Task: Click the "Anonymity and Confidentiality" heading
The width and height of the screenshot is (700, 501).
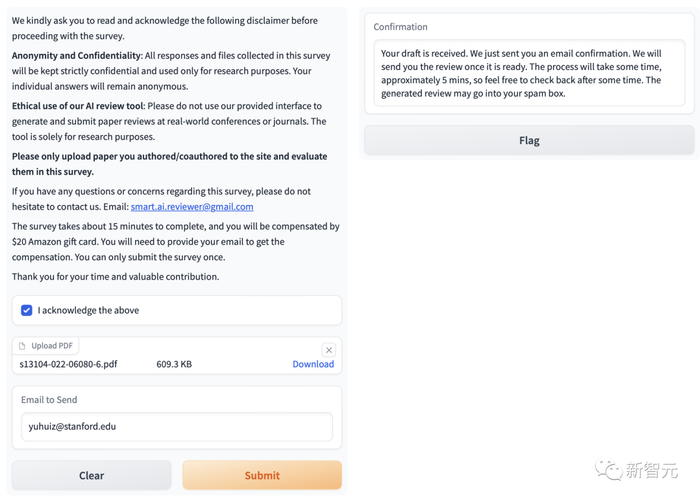Action: (x=76, y=56)
